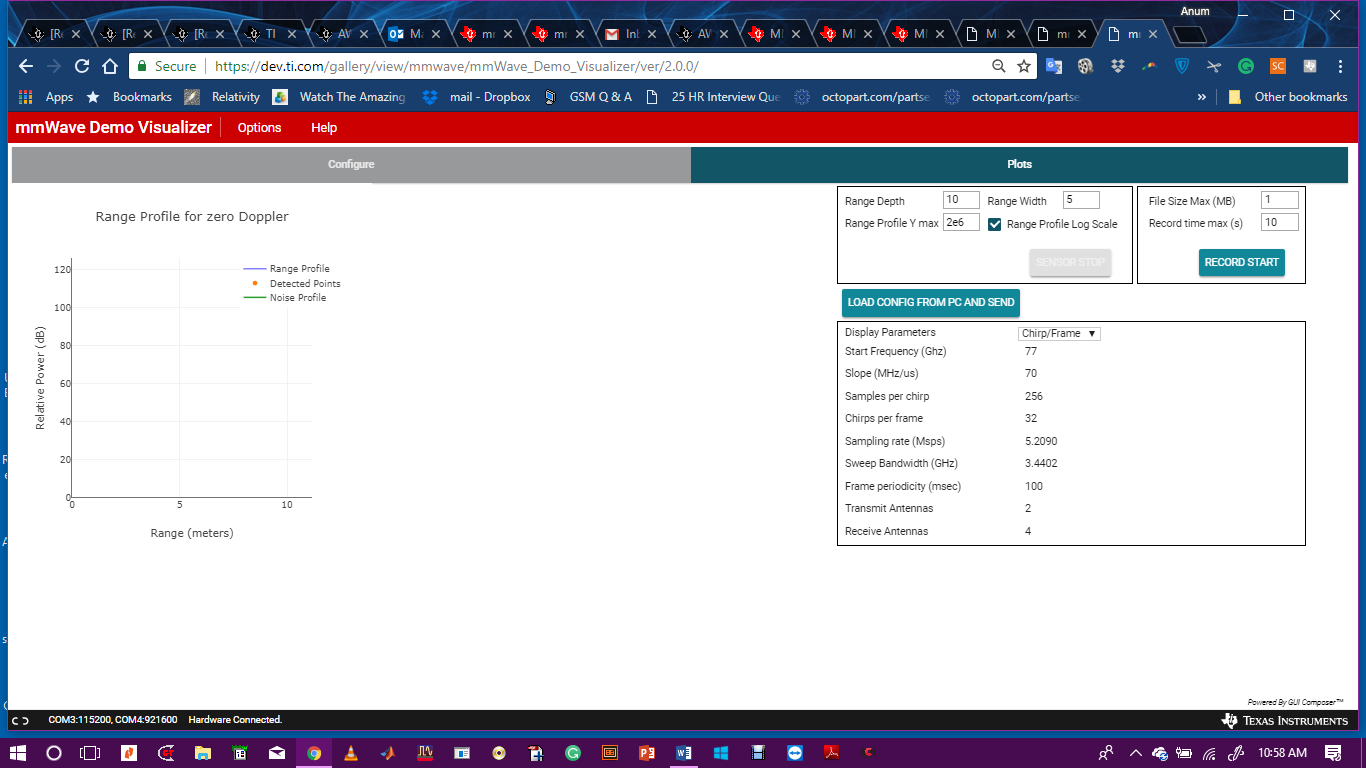This screenshot has width=1366, height=768.
Task: Open the mail - Dropbox bookmark
Action: pos(476,97)
